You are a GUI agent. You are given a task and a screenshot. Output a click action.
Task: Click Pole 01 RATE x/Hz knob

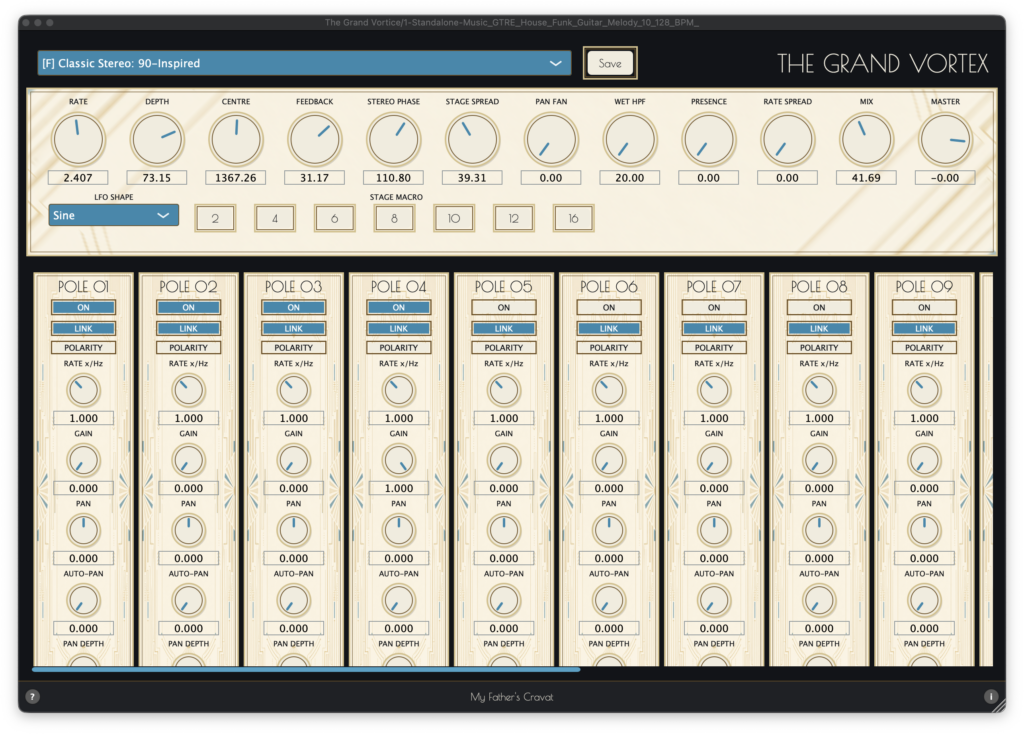click(x=84, y=391)
